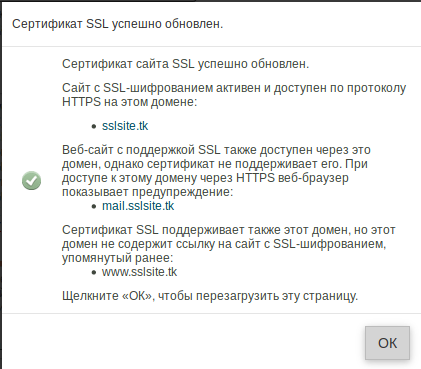Open the sslsite.tk link
The image size is (421, 369).
click(x=125, y=126)
